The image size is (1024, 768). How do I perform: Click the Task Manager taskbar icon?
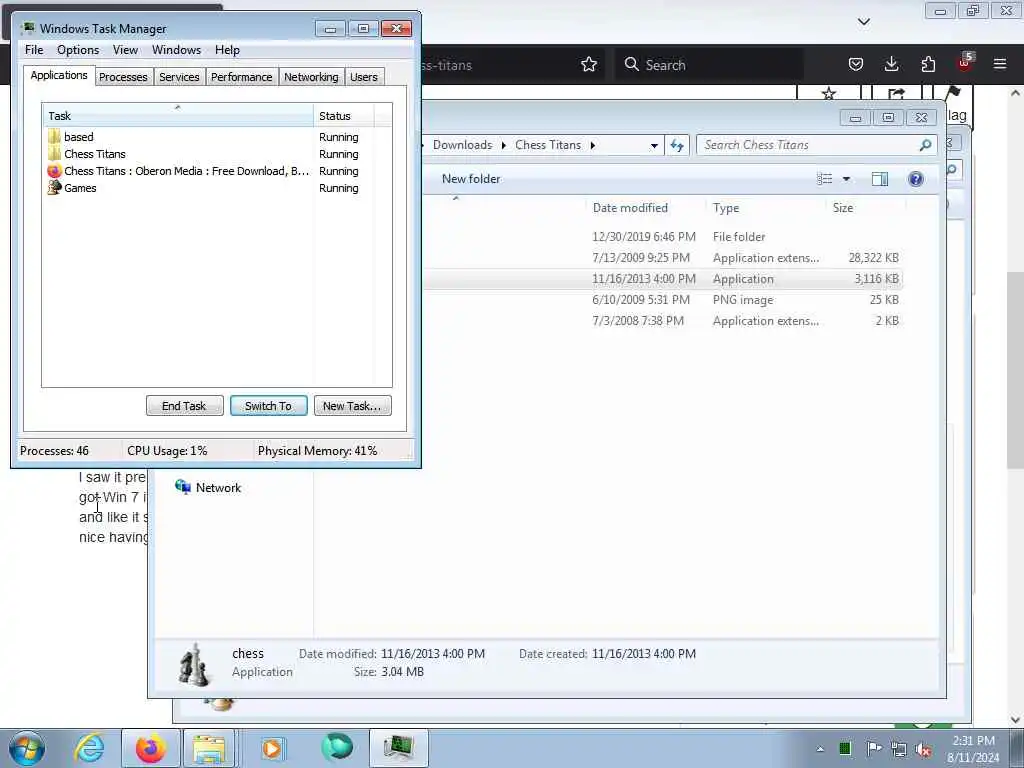(398, 748)
